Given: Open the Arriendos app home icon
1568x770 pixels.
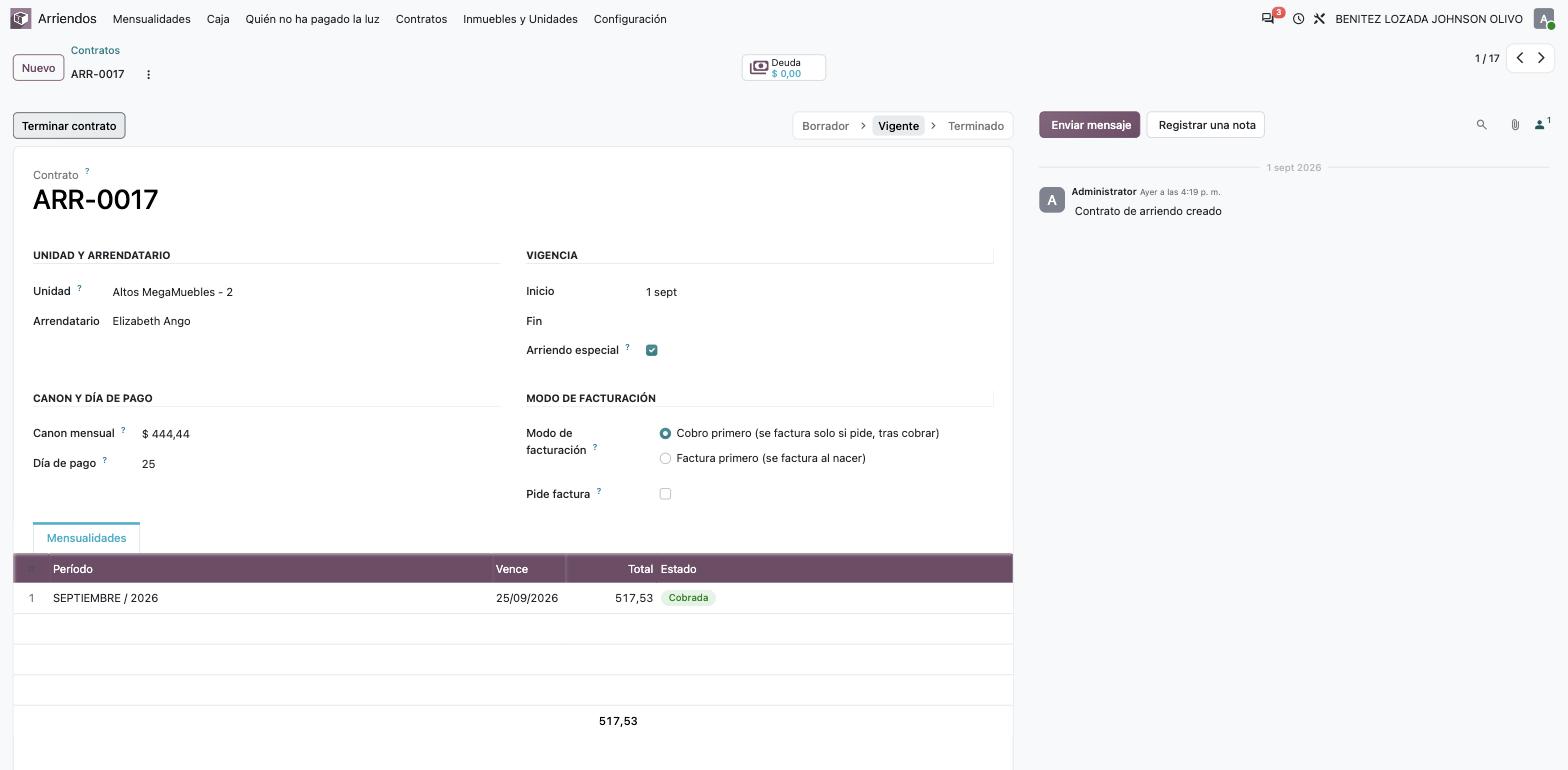Looking at the screenshot, I should click(21, 19).
